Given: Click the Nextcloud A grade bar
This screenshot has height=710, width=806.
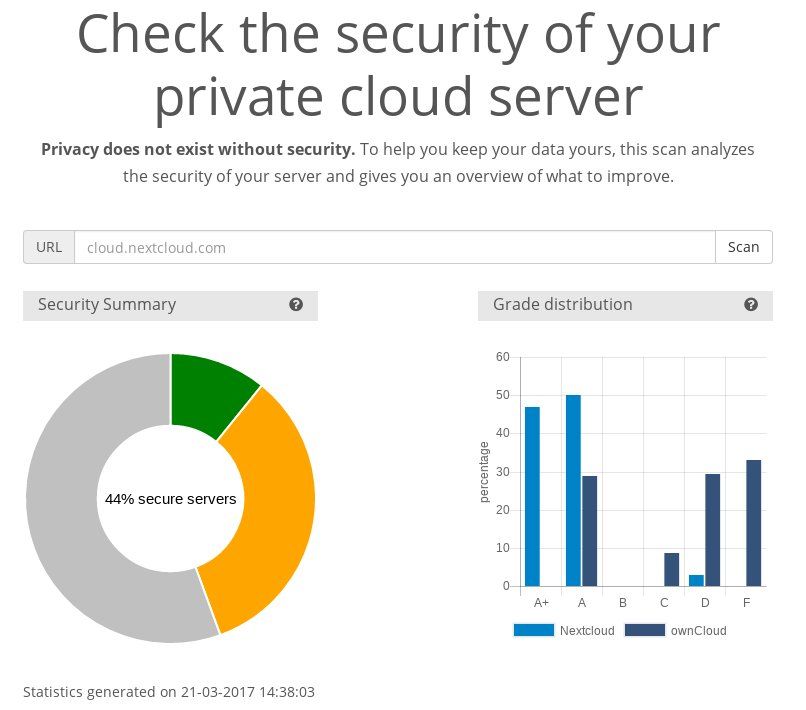Looking at the screenshot, I should [x=573, y=490].
